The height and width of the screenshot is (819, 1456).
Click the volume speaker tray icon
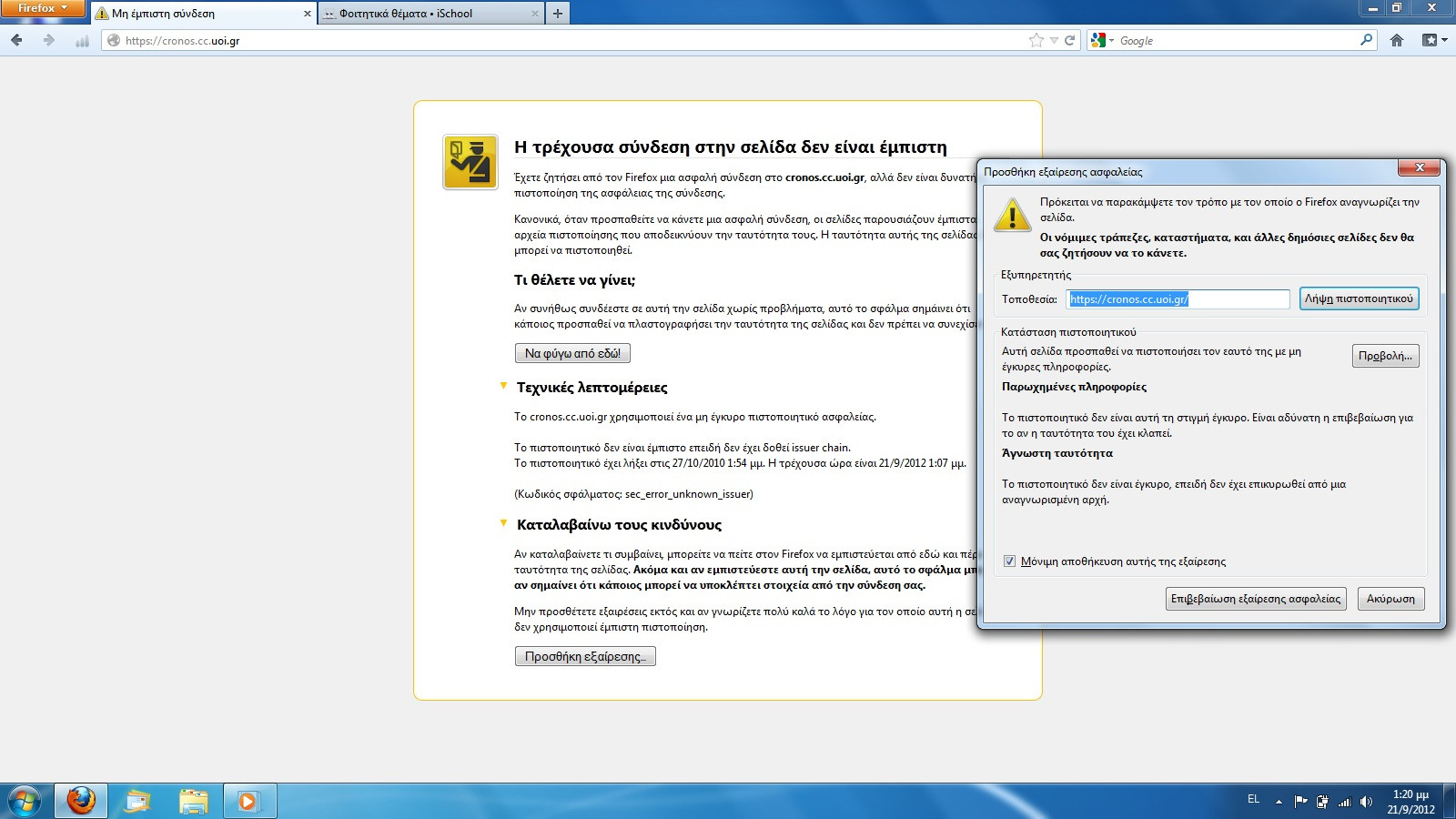[x=1366, y=802]
